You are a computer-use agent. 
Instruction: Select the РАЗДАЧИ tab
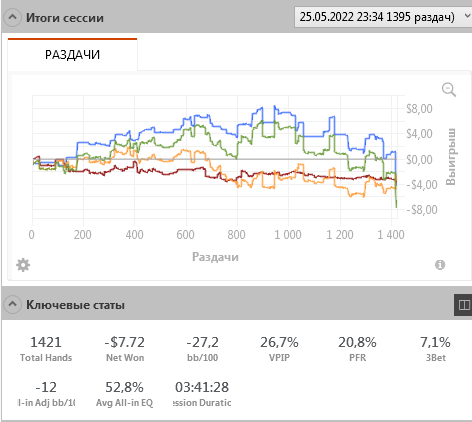(x=72, y=54)
